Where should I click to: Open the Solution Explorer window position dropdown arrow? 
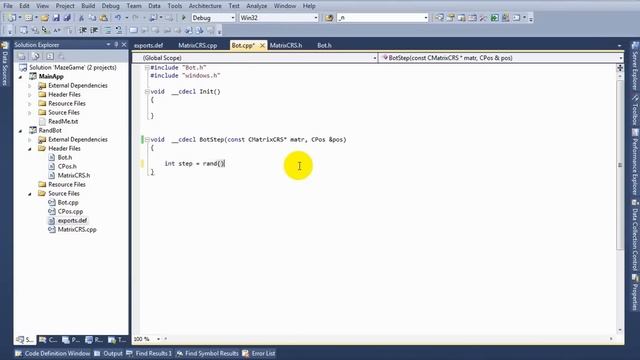[108, 44]
